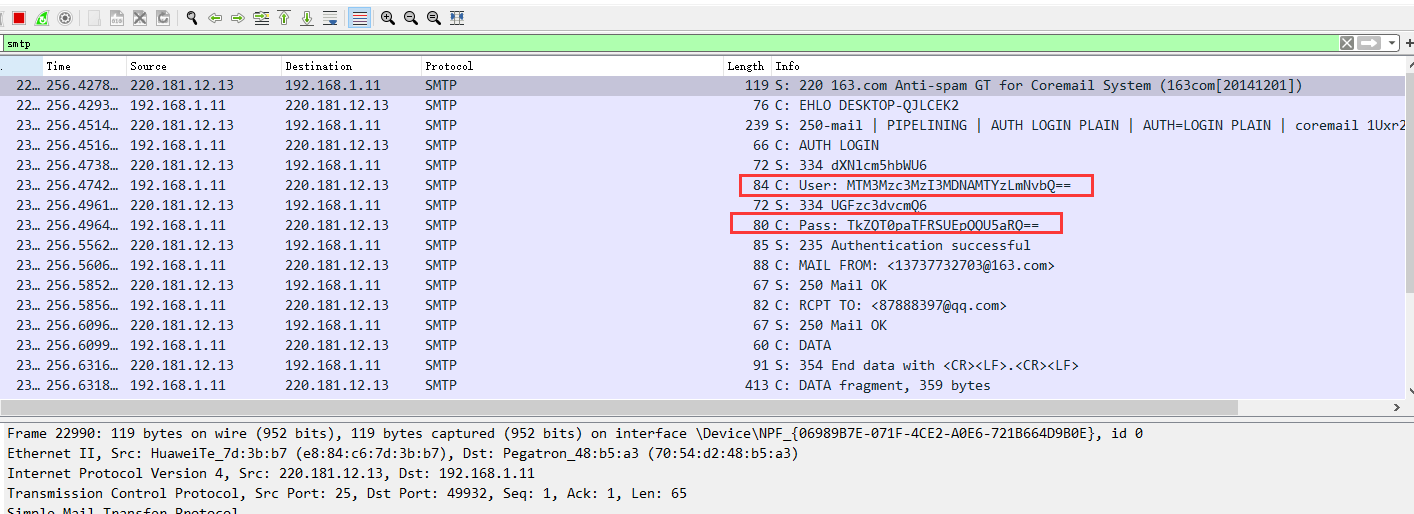
Task: Sort by the Source column header
Action: tap(204, 66)
